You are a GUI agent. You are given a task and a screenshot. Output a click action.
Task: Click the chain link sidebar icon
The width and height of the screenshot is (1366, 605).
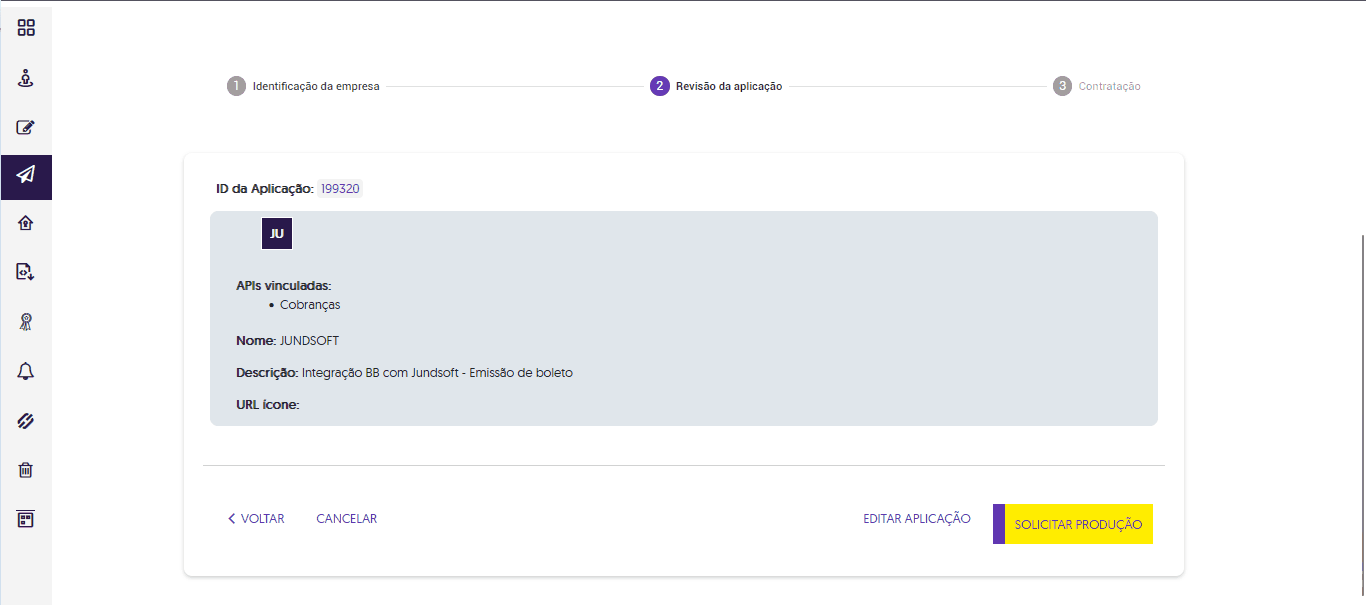click(x=26, y=421)
